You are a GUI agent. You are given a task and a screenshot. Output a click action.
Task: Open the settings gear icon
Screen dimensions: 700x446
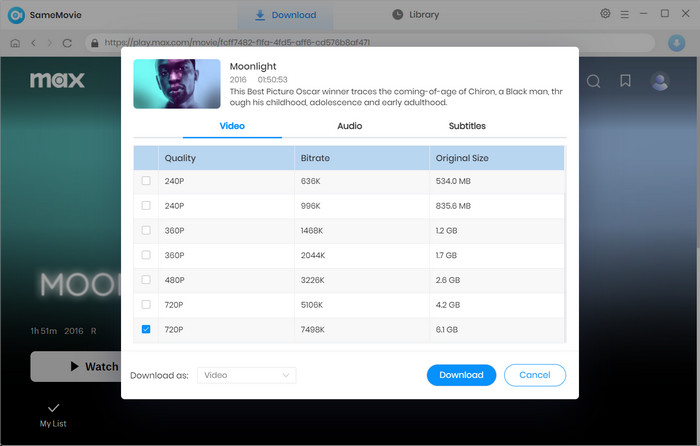605,13
